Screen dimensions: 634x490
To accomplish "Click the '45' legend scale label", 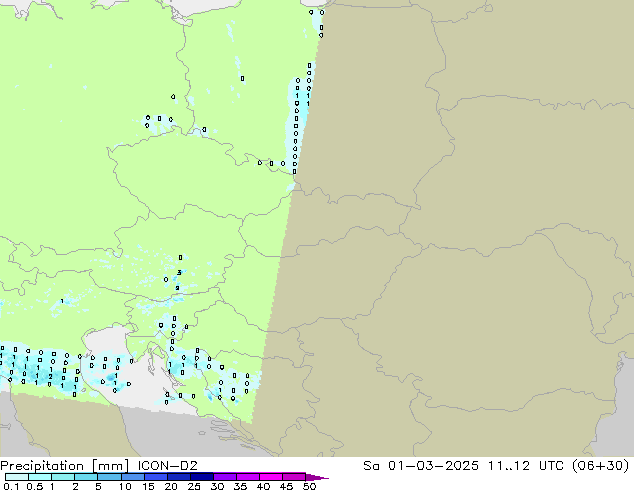I will click(x=286, y=486).
